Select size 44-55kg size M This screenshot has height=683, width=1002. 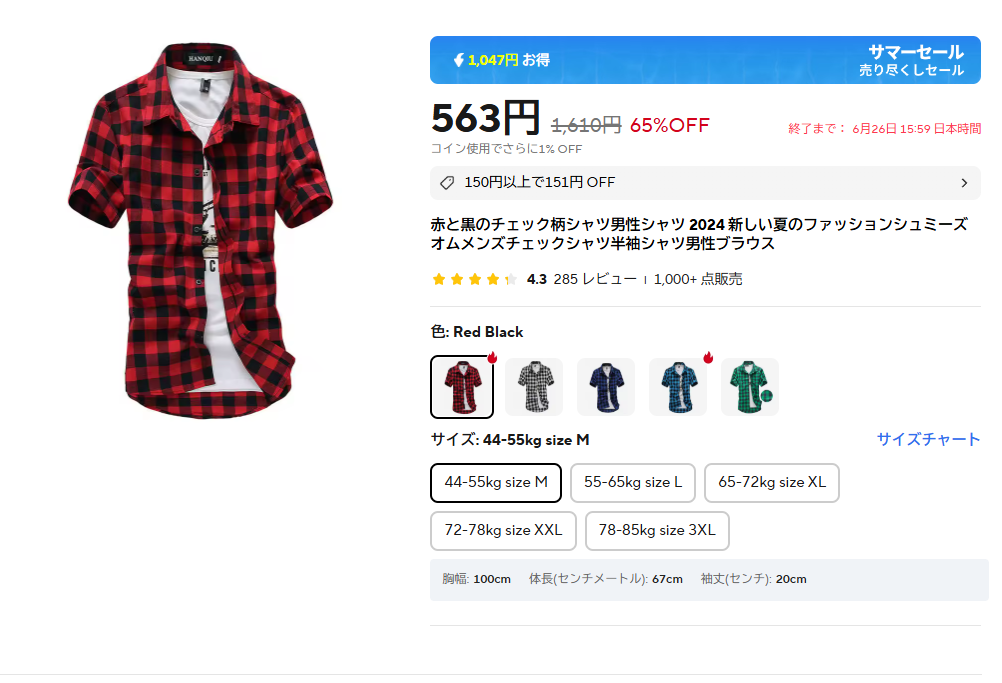click(496, 483)
